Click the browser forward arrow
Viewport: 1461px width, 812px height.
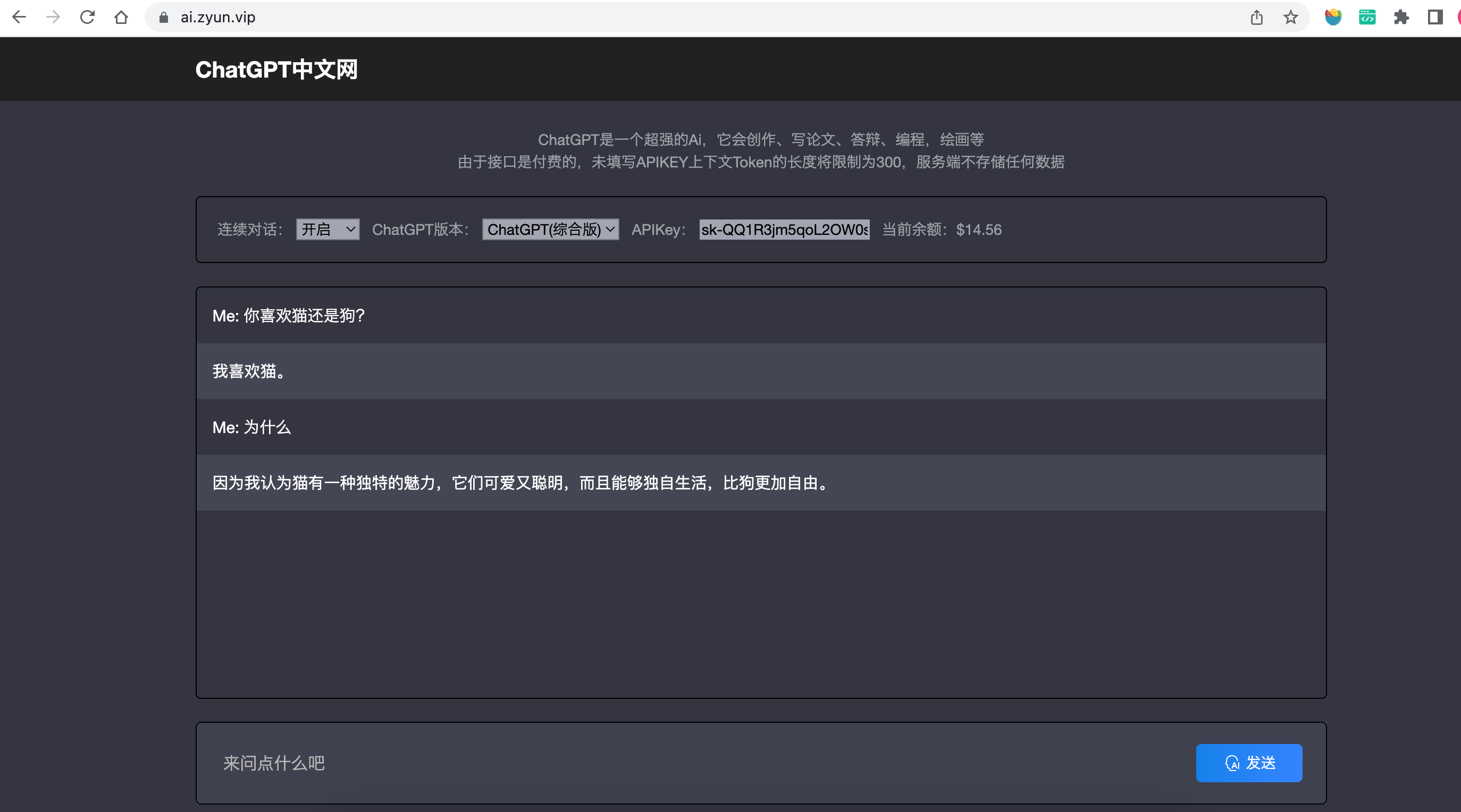pyautogui.click(x=53, y=18)
